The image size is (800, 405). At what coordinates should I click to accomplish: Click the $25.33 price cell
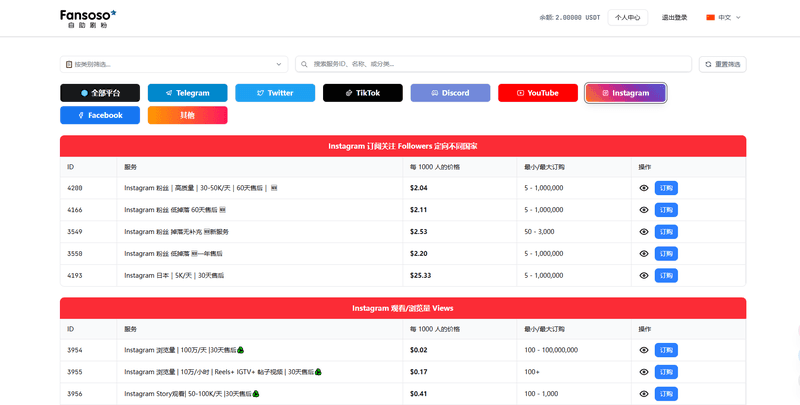(420, 276)
